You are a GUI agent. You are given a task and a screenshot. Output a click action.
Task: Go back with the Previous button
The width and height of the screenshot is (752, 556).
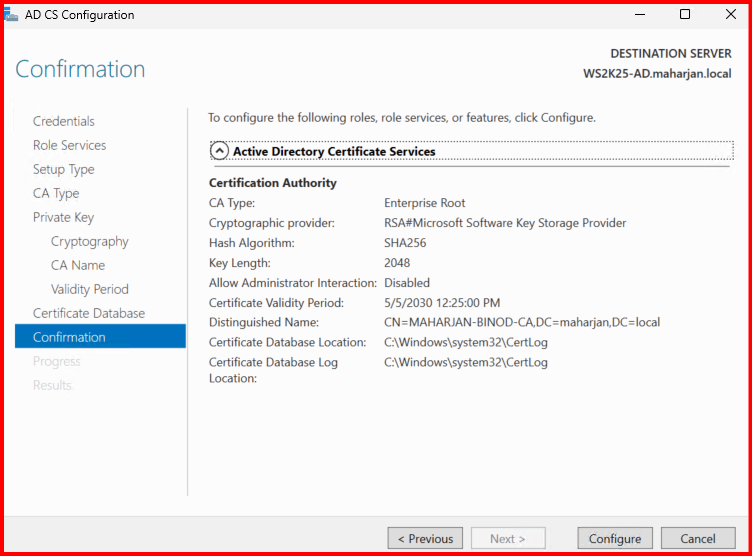tap(425, 538)
